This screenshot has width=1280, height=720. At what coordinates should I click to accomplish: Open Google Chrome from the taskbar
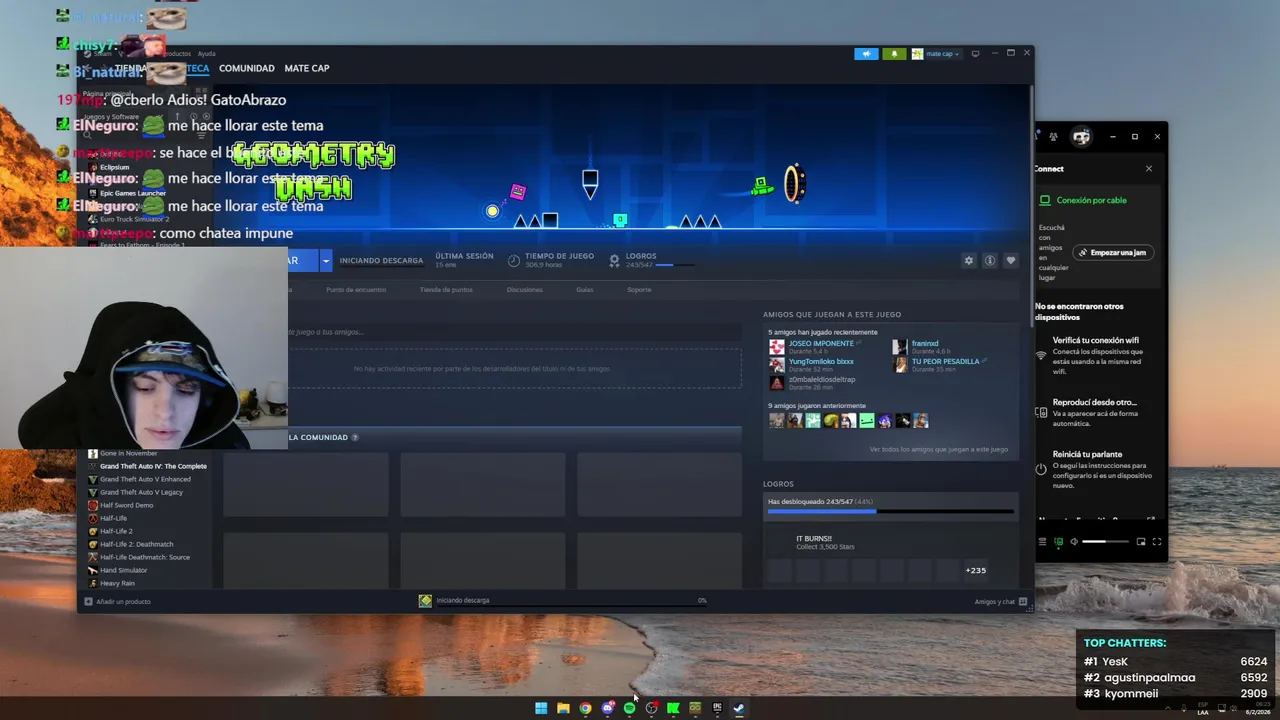pyautogui.click(x=585, y=708)
